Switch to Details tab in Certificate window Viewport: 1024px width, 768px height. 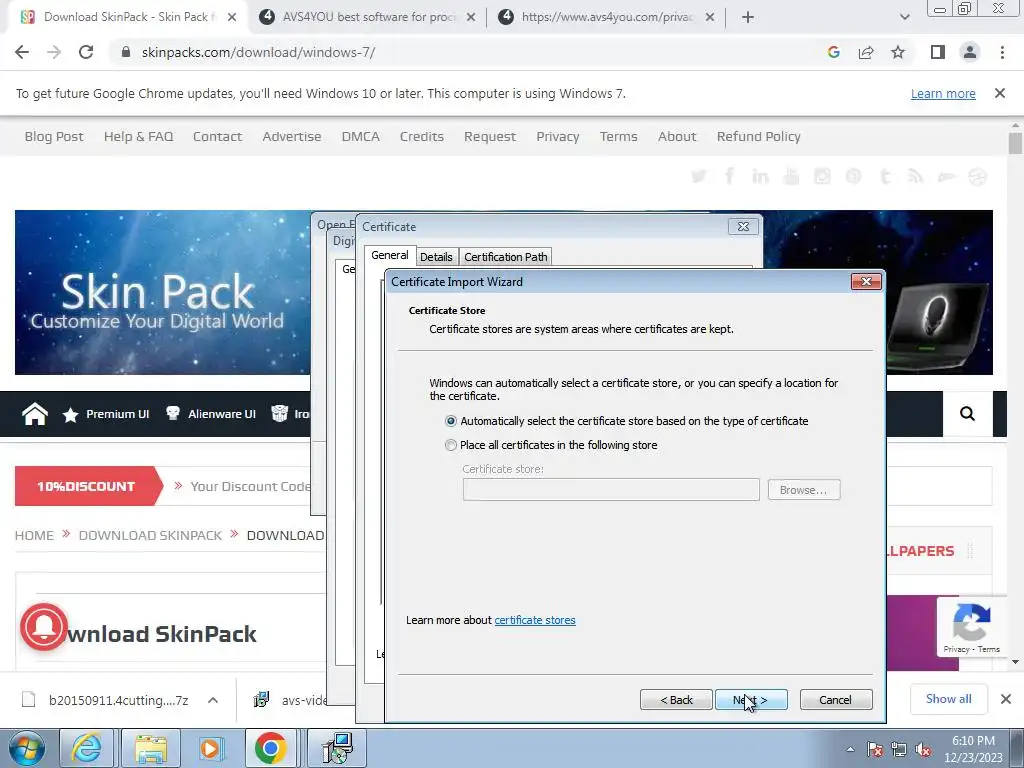(436, 257)
